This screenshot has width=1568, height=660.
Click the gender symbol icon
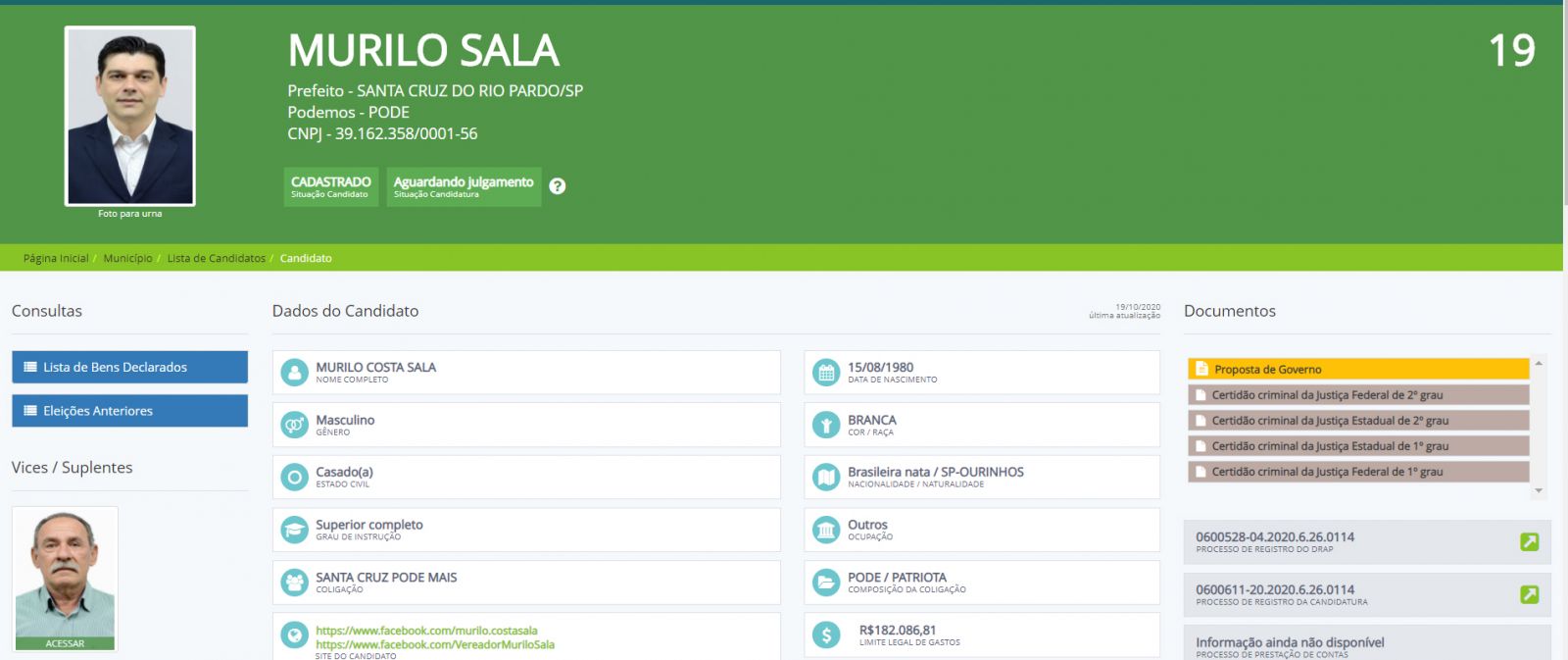click(x=294, y=425)
